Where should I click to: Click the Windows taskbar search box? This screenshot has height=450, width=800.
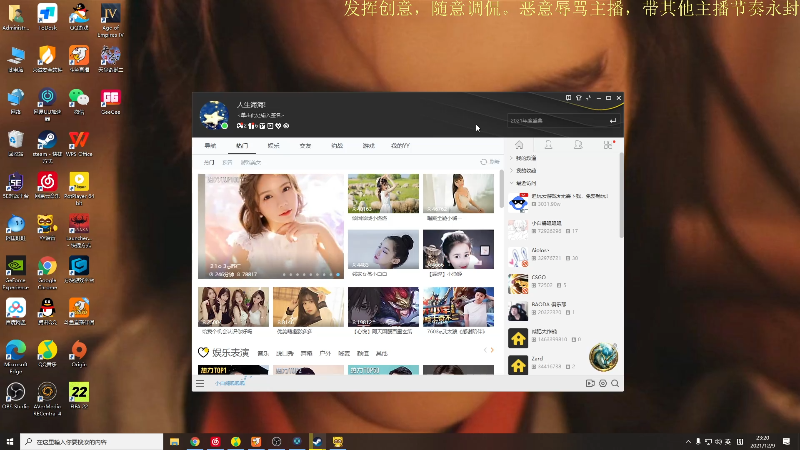(x=92, y=441)
